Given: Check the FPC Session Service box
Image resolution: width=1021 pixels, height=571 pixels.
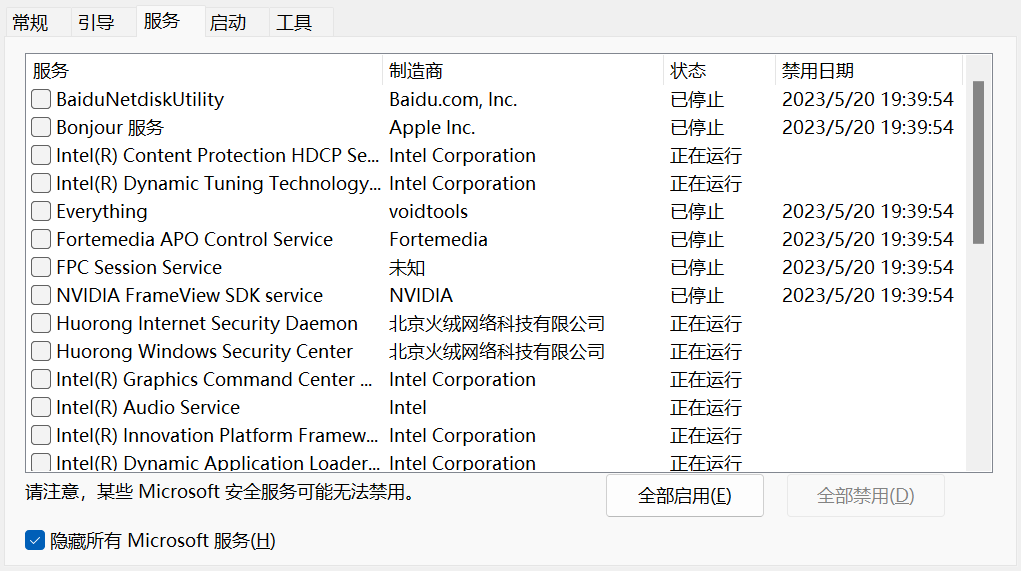Looking at the screenshot, I should (41, 267).
